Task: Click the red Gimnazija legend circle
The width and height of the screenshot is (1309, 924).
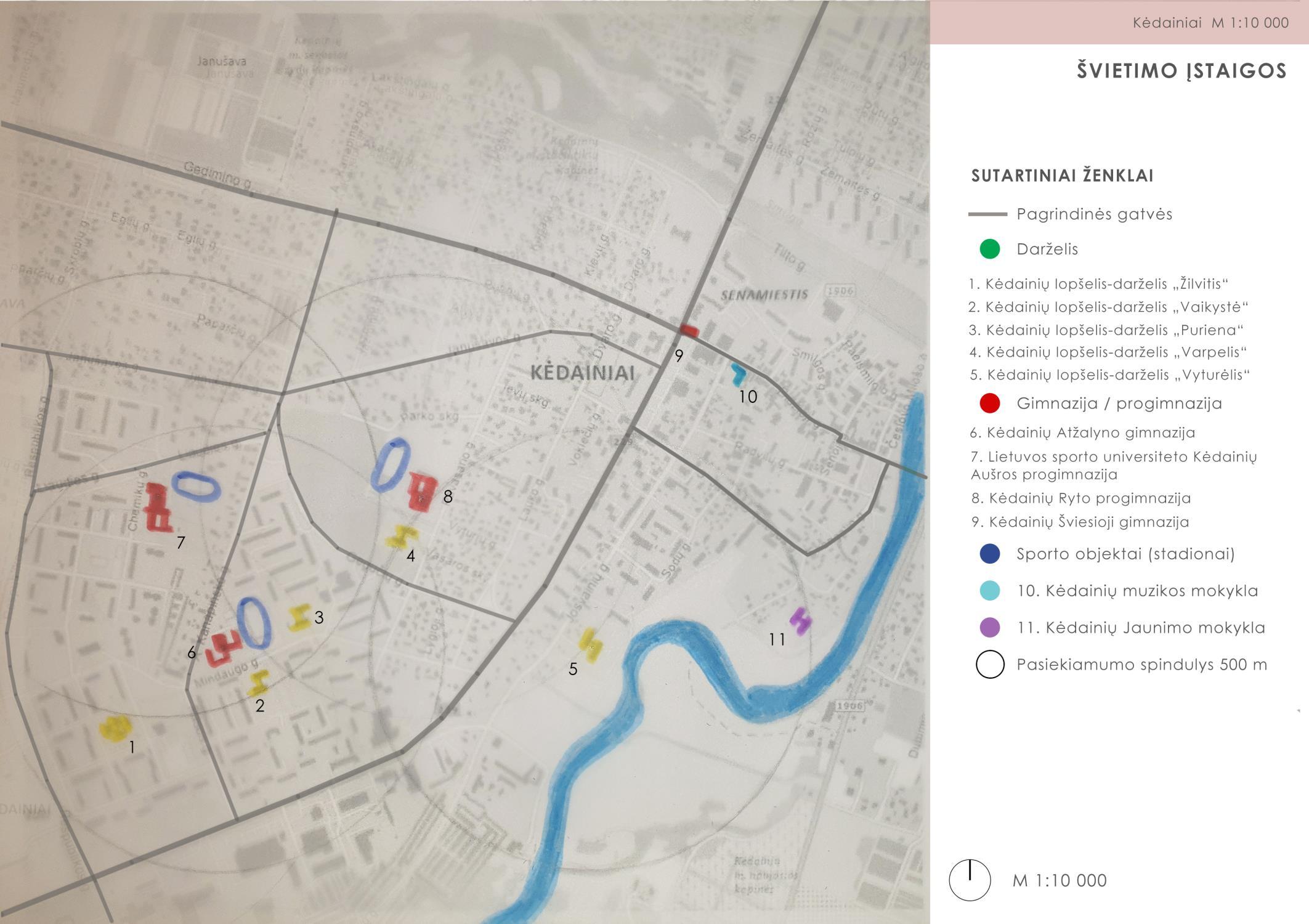Action: coord(989,403)
